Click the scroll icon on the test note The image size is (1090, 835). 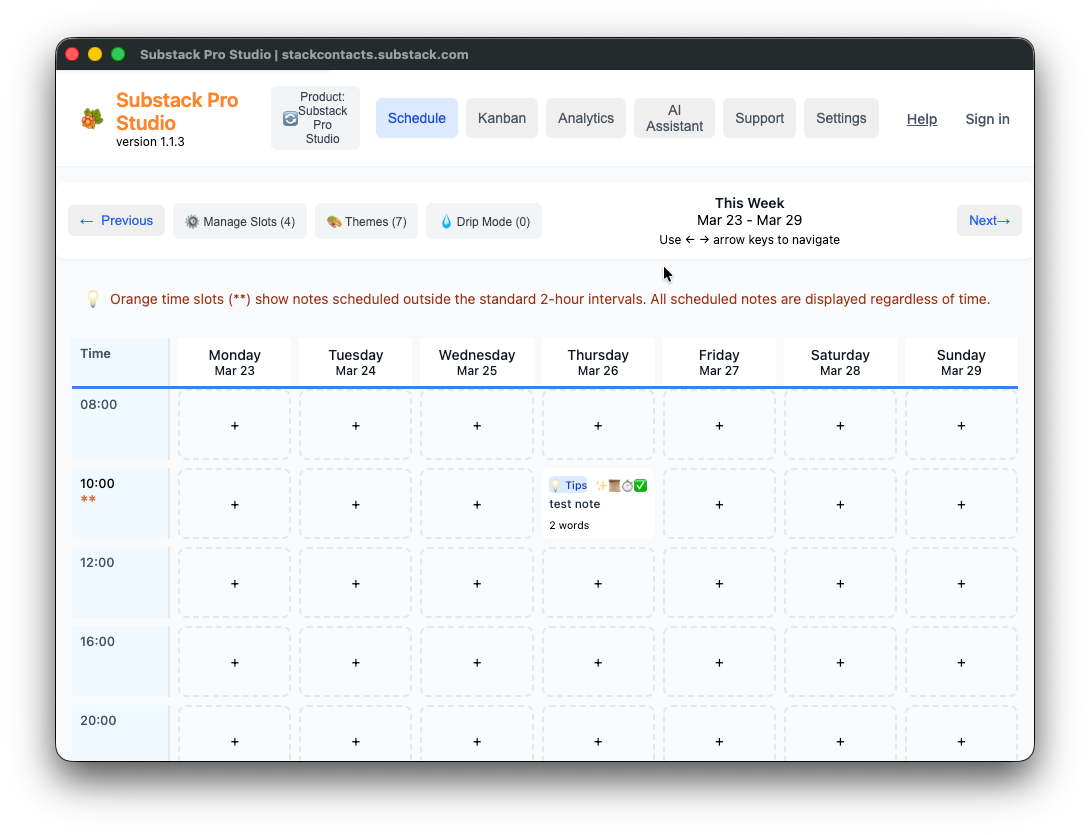[x=615, y=485]
